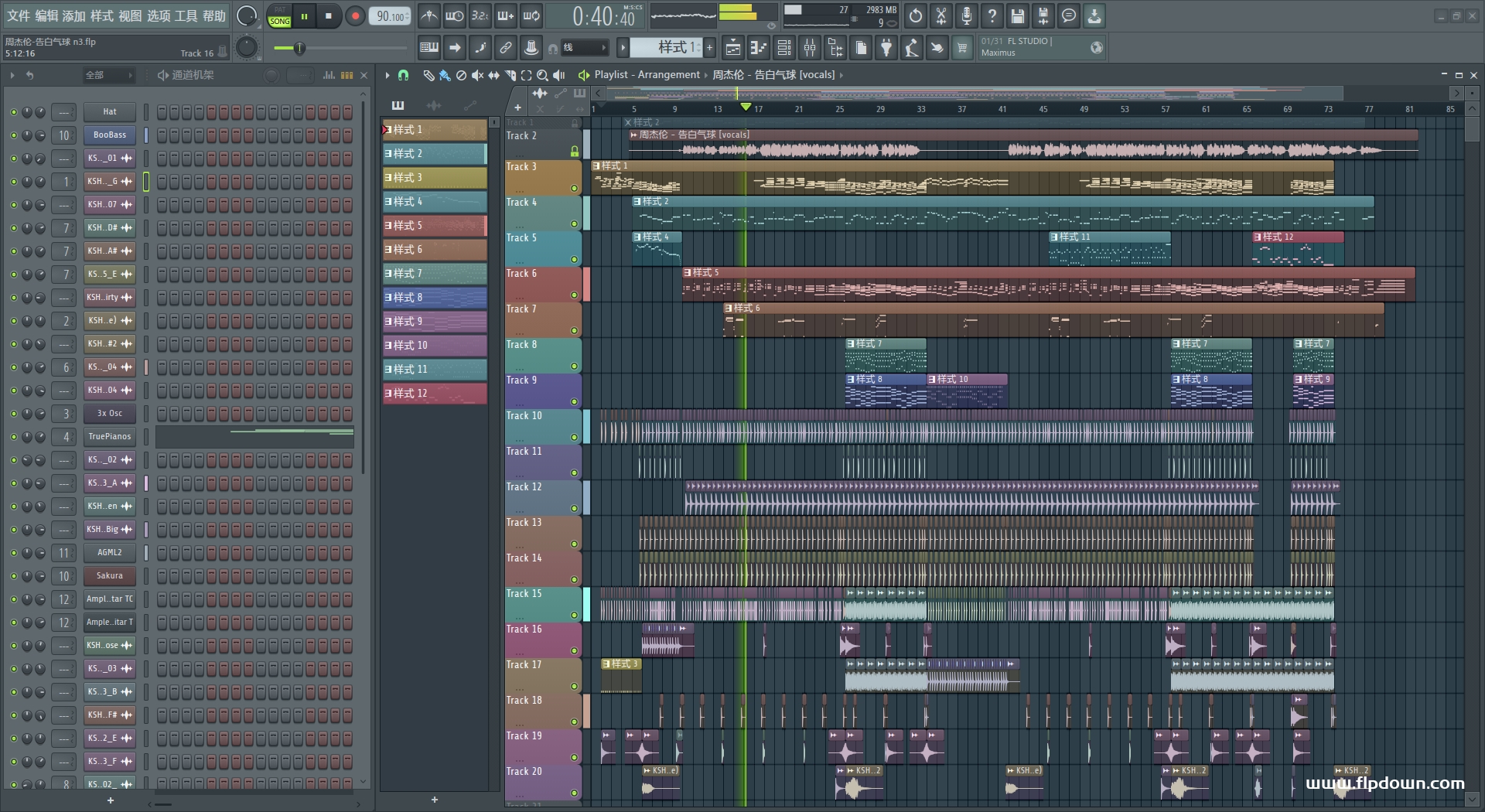This screenshot has width=1485, height=812.
Task: Click the 90.100 tempo field
Action: pos(391,15)
